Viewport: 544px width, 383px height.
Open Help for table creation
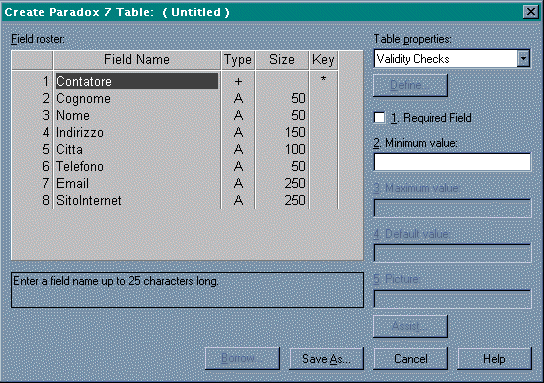click(x=494, y=358)
